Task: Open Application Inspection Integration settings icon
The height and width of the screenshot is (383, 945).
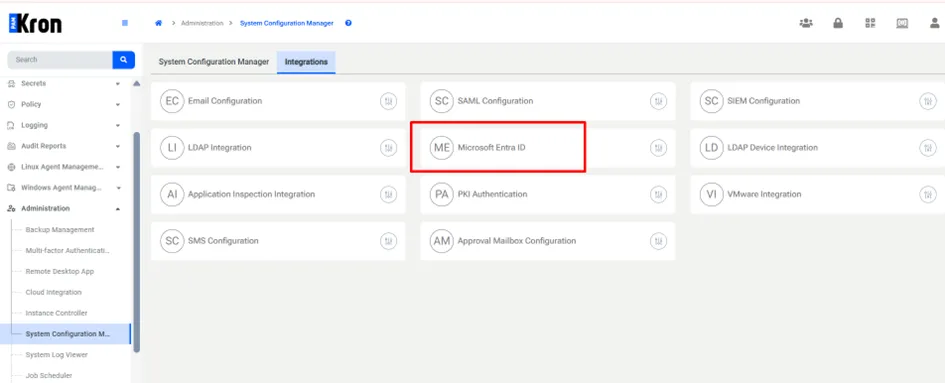Action: click(x=388, y=194)
